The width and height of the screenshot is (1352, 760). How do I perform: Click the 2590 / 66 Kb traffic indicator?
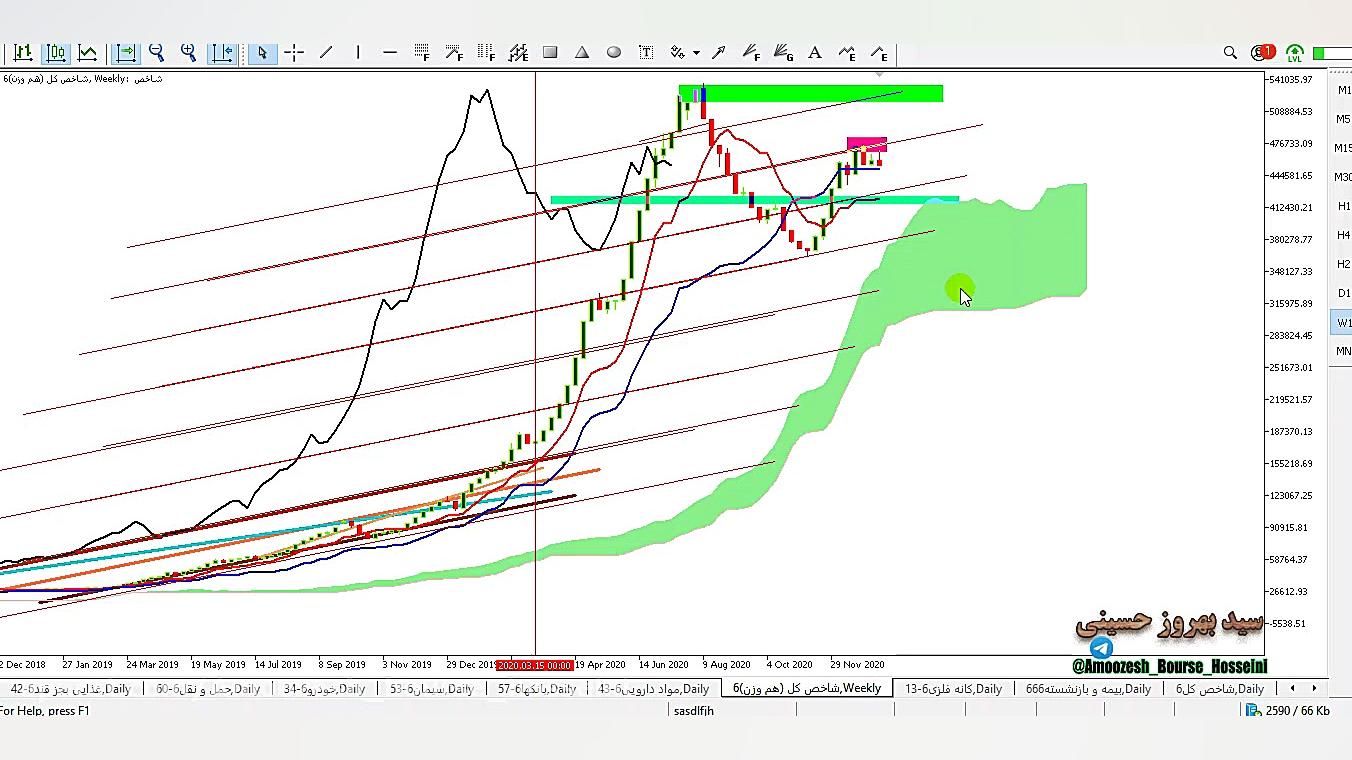point(1287,711)
